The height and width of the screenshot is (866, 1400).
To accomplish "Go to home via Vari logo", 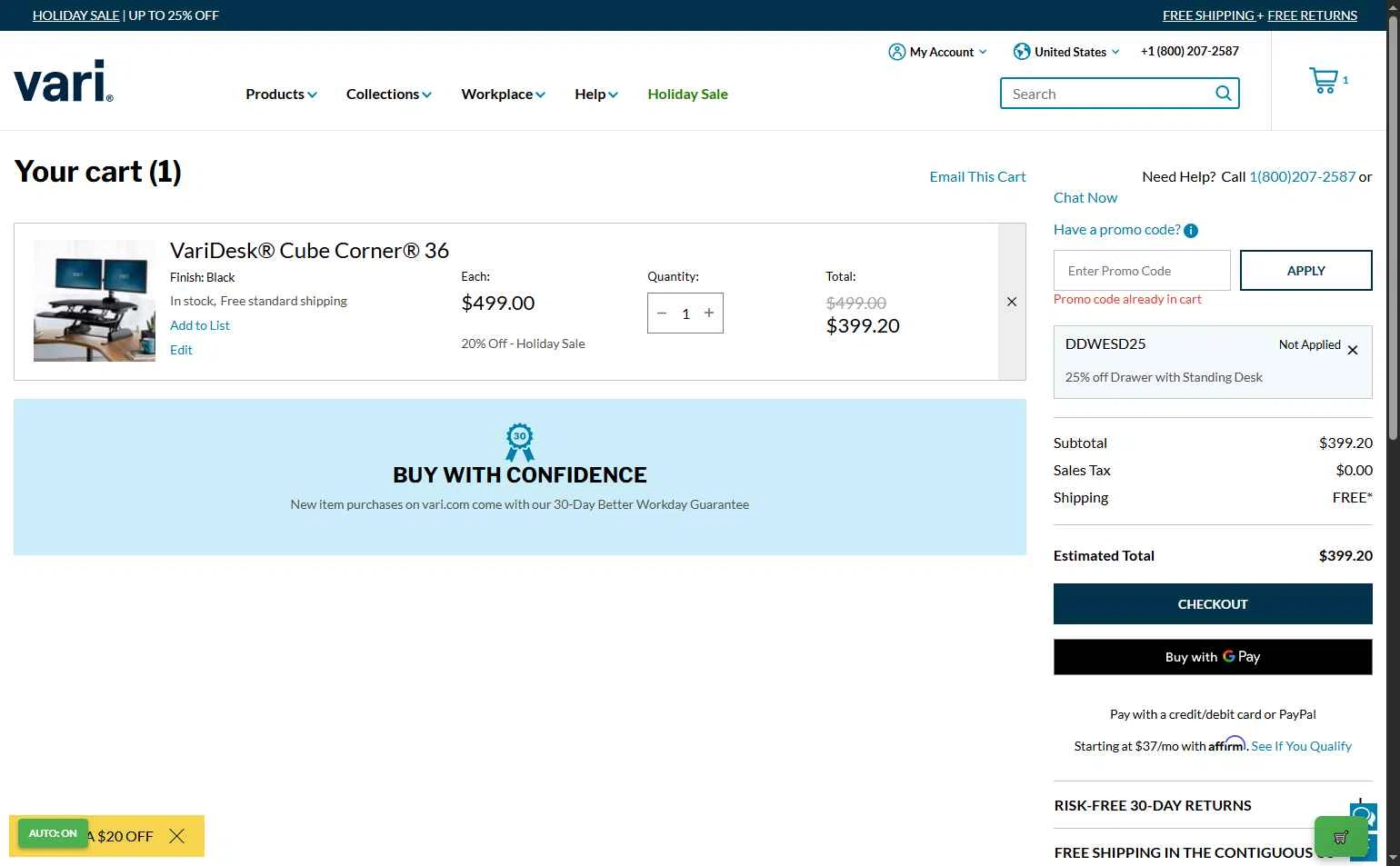I will pyautogui.click(x=64, y=81).
